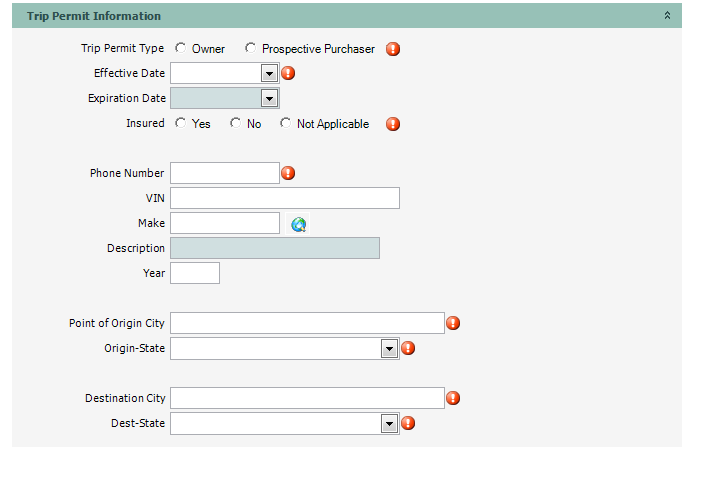Image resolution: width=724 pixels, height=478 pixels.
Task: Click the Effective Date error icon
Action: point(288,73)
